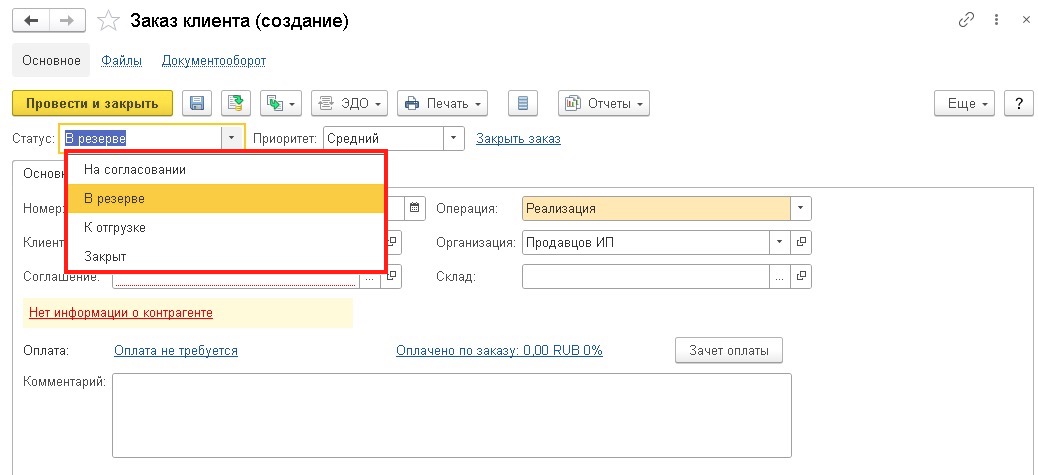Open the Отчеты reports menu

pyautogui.click(x=604, y=103)
